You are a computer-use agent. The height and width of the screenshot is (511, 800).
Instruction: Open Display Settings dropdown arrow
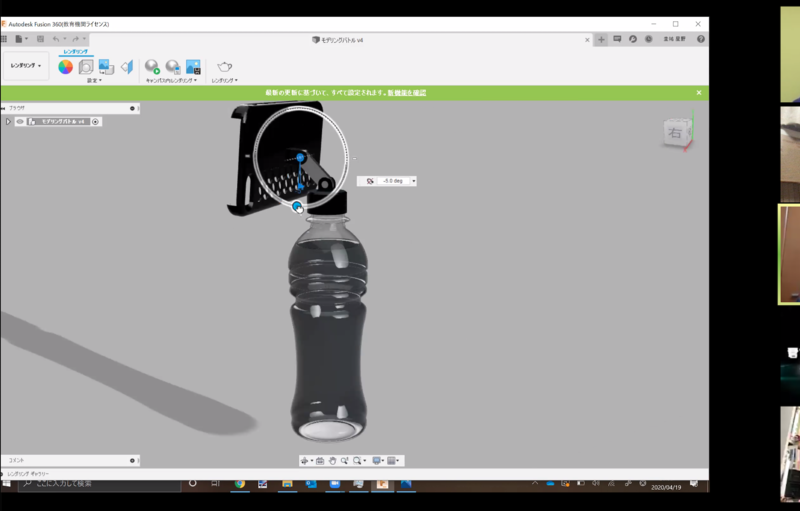pyautogui.click(x=383, y=461)
